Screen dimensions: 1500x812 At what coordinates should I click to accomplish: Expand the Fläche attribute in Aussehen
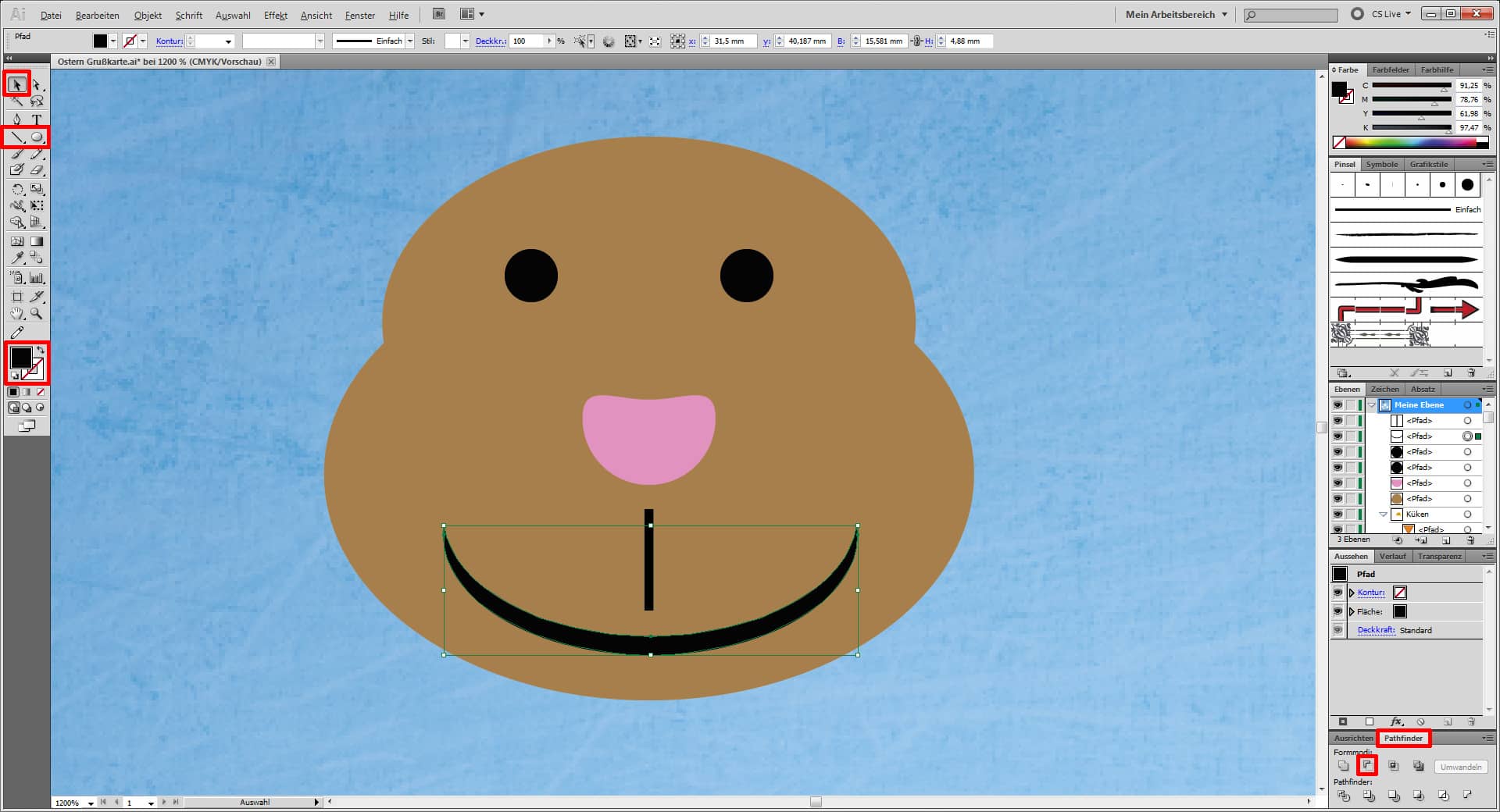coord(1352,611)
